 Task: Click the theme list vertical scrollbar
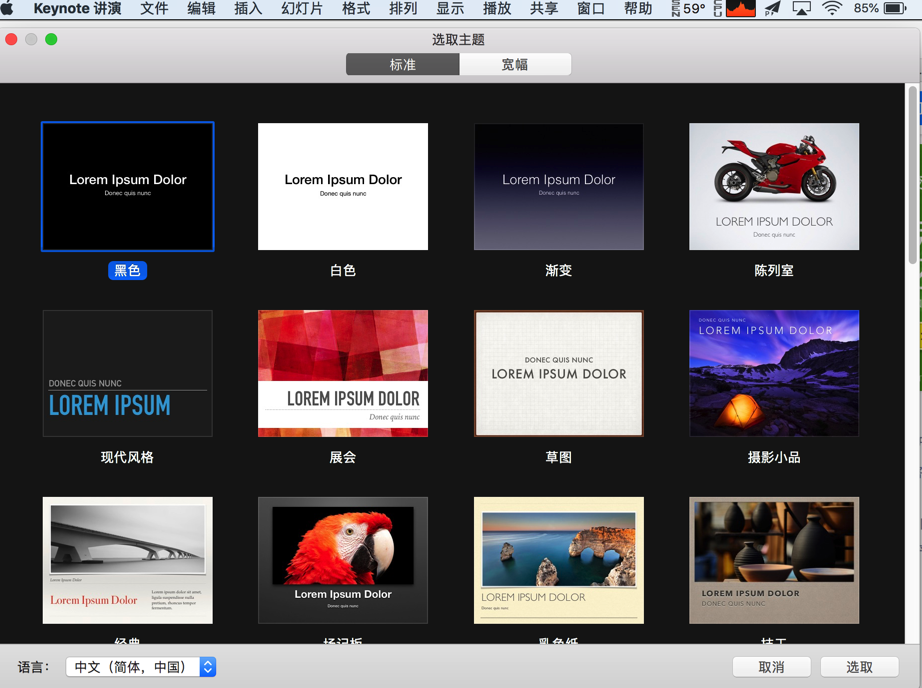pos(912,175)
